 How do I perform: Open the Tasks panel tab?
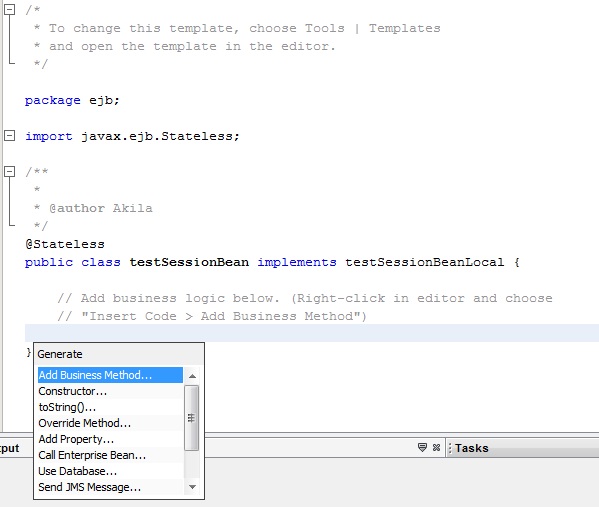tap(471, 448)
